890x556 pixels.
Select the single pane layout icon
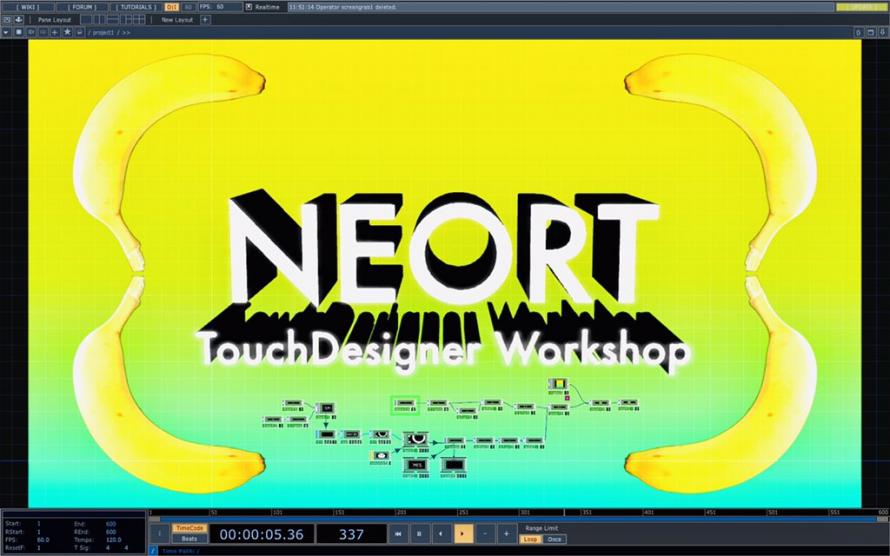[86, 20]
